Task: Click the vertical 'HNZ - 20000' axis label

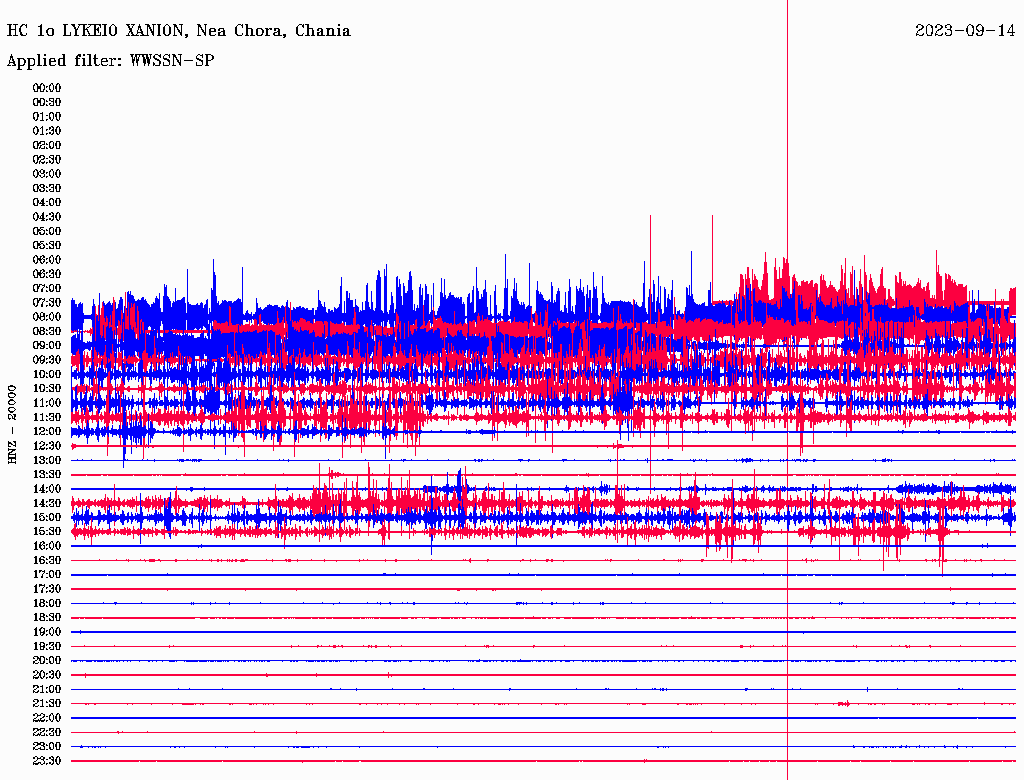Action: pos(13,423)
